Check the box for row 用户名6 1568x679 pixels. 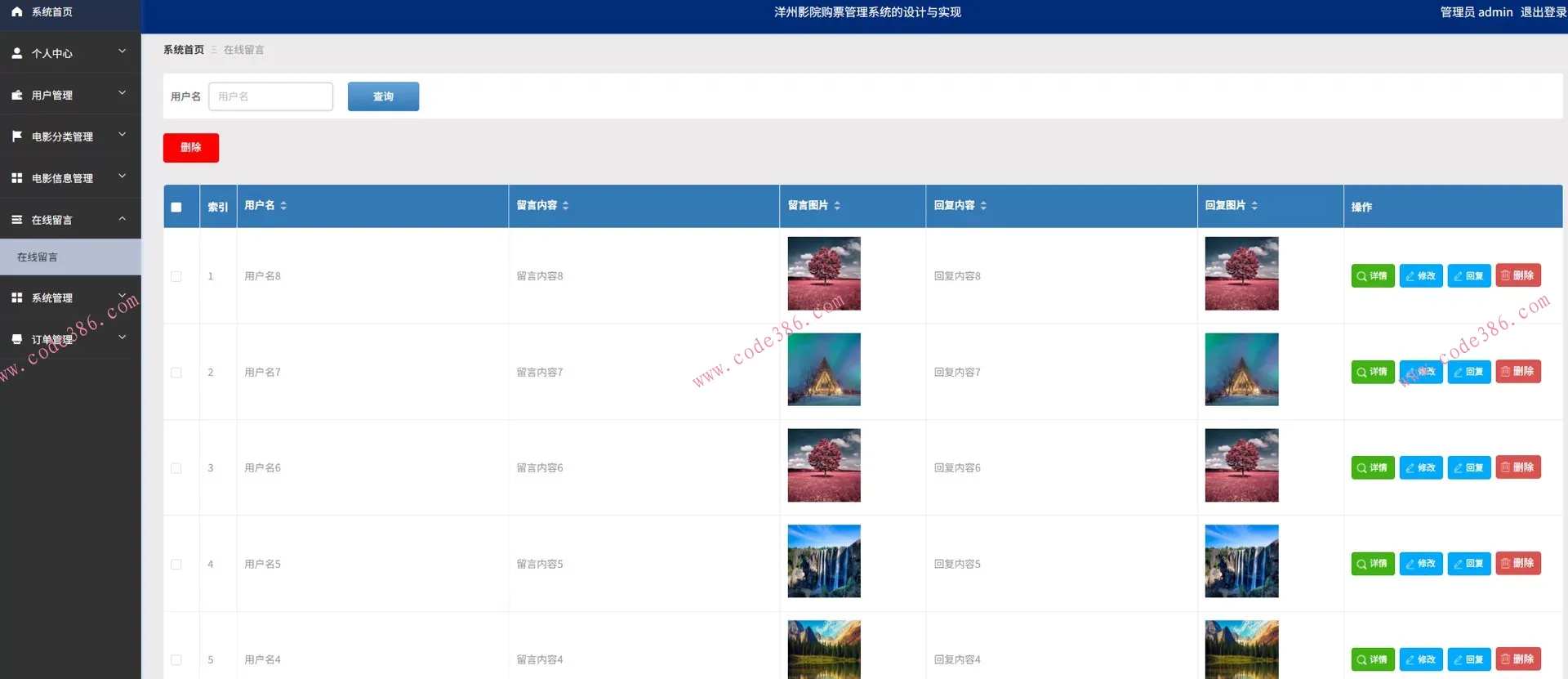[176, 468]
